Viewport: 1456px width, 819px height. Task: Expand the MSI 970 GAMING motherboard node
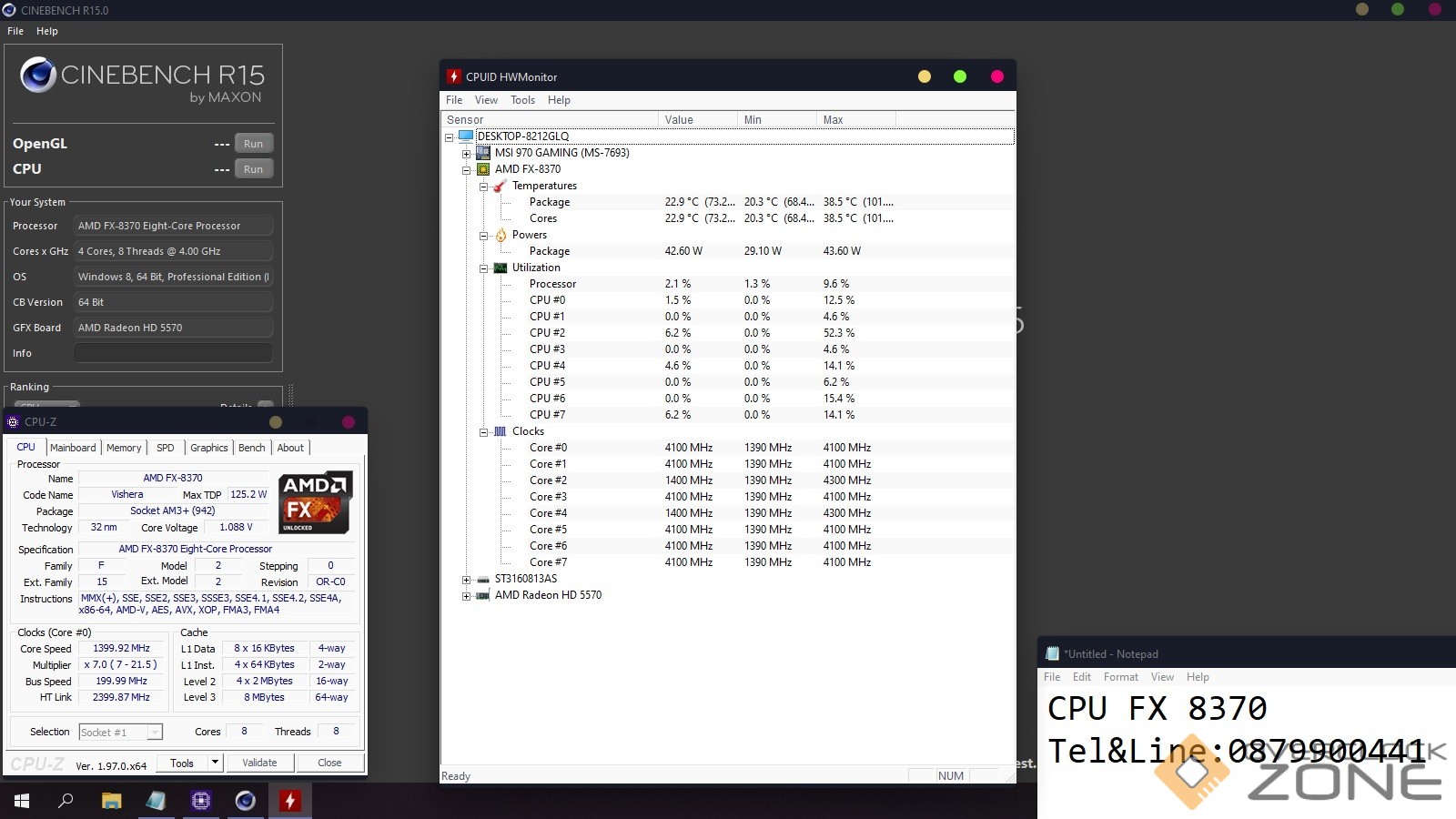[x=466, y=153]
